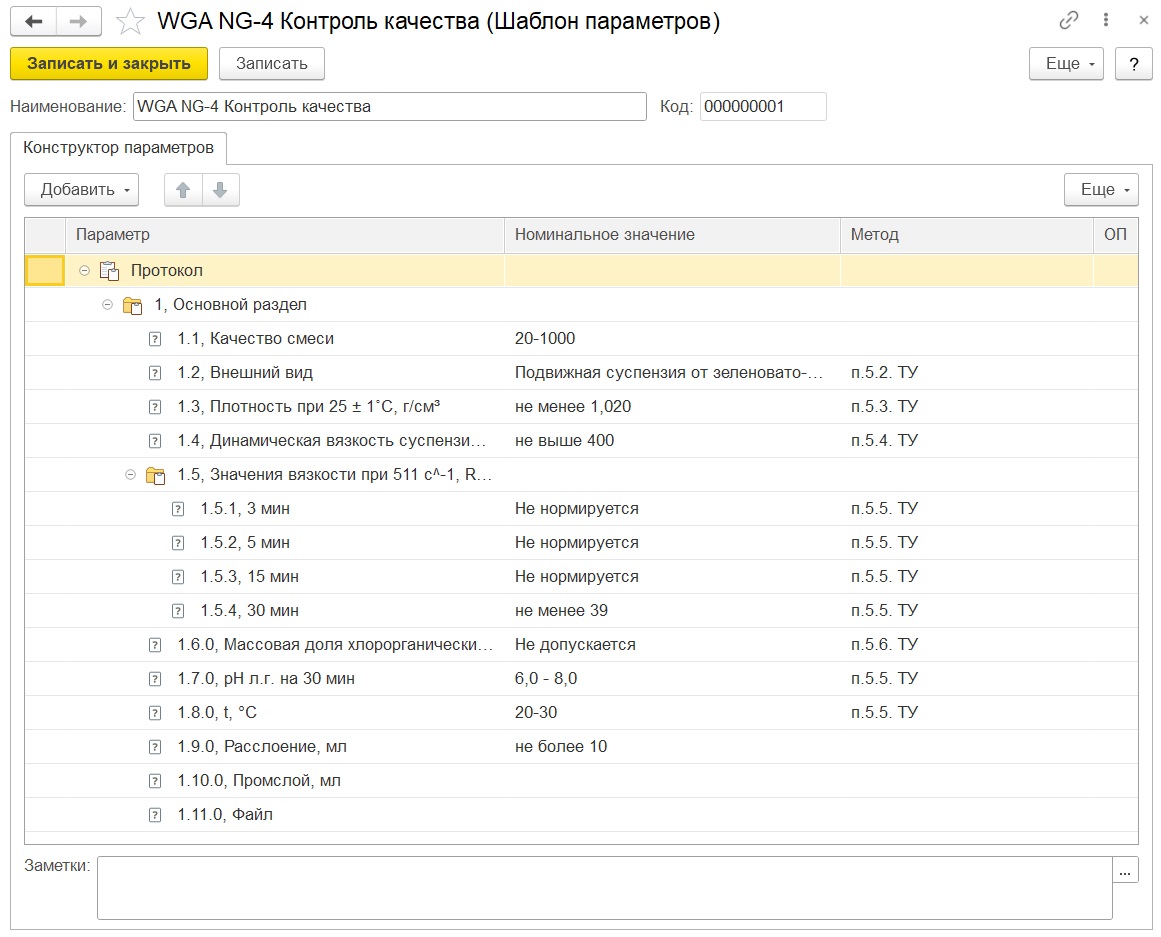Click the Номинальное значение column header
This screenshot has height=937, width=1161.
pos(672,236)
